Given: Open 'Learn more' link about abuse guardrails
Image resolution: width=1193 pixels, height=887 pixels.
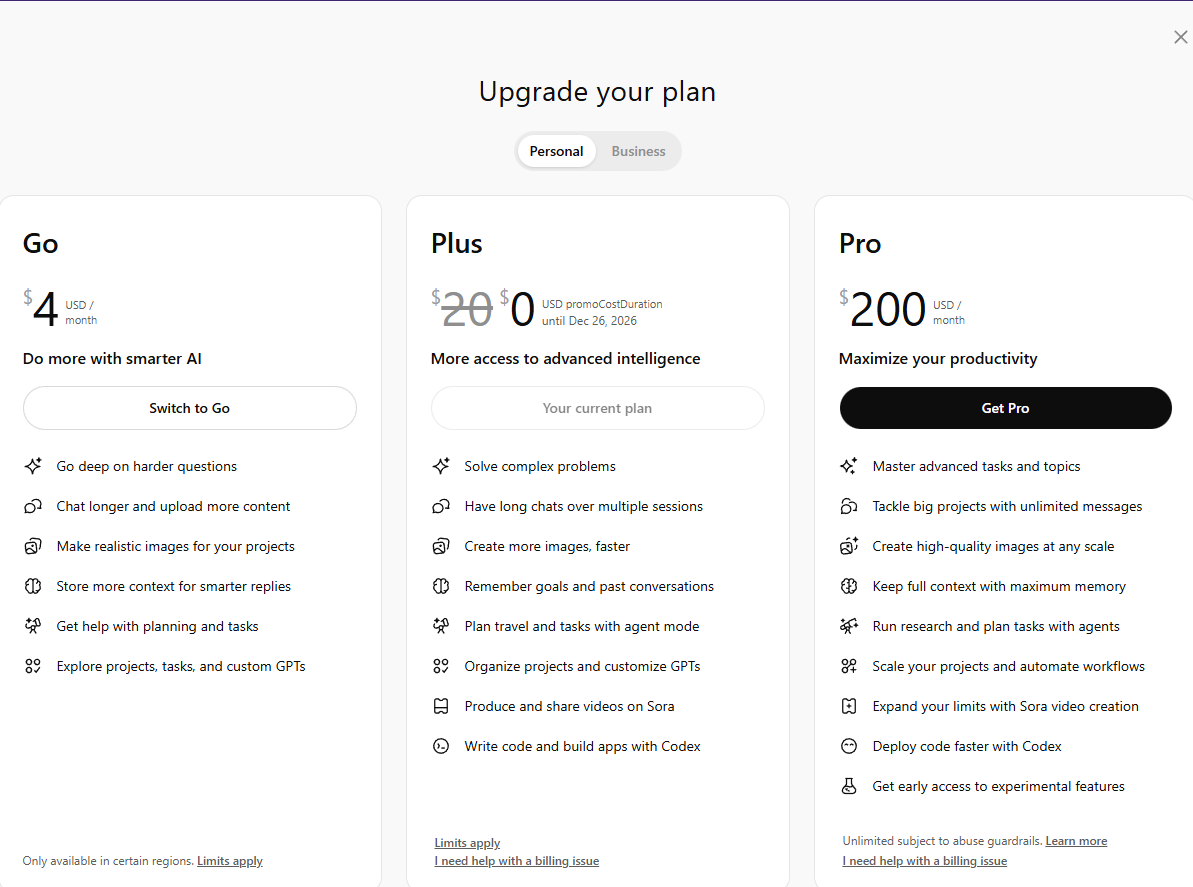Looking at the screenshot, I should pyautogui.click(x=1076, y=841).
